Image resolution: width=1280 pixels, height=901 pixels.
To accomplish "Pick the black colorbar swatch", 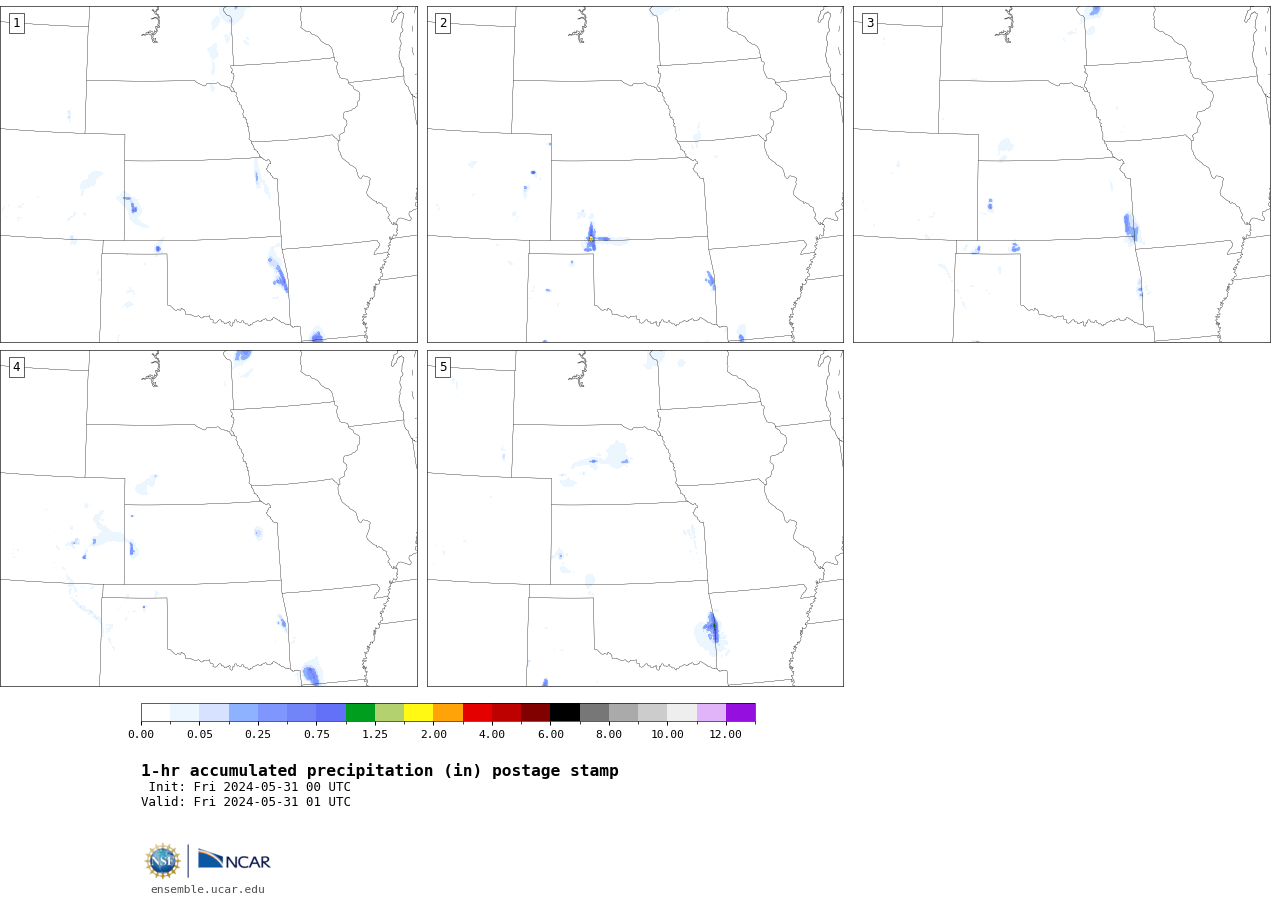I will [x=565, y=713].
